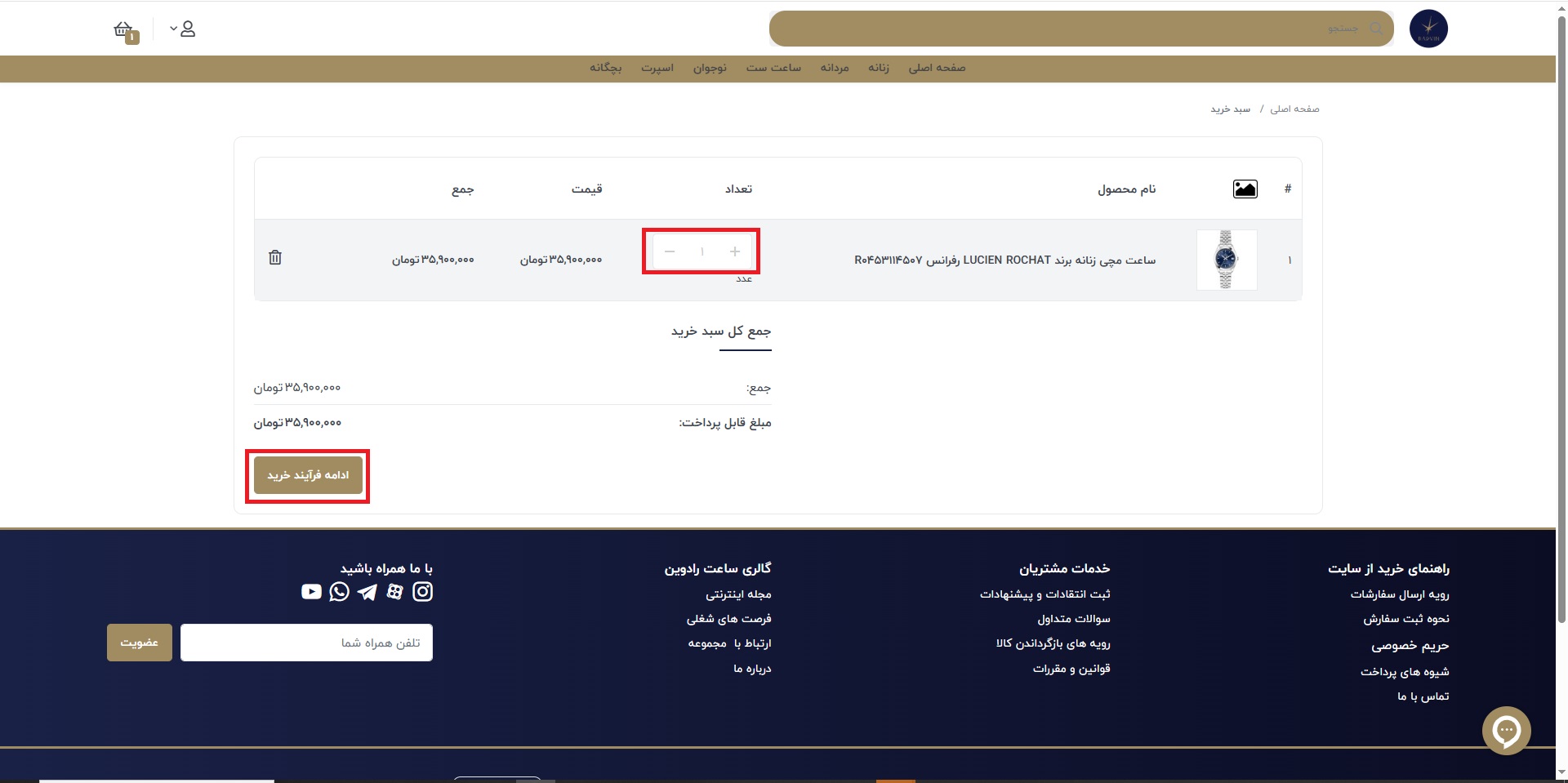Open the نوجوان menu item
1568x783 pixels.
pyautogui.click(x=710, y=68)
